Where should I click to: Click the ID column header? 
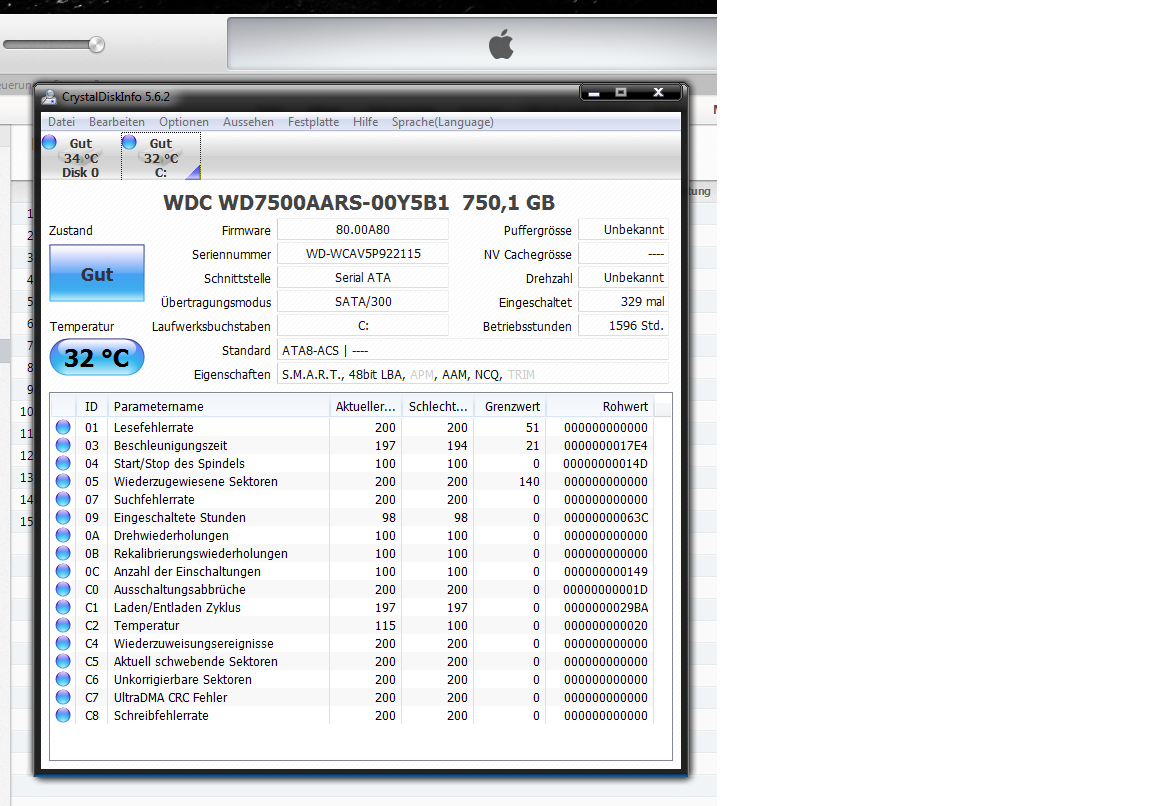point(91,406)
